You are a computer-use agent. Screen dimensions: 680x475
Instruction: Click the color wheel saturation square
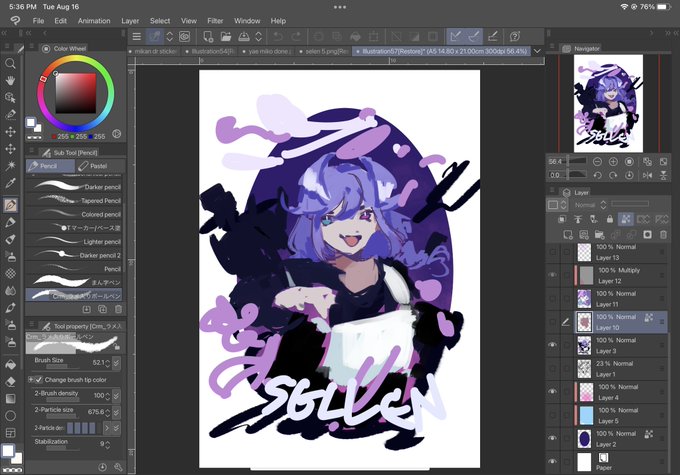coord(76,93)
